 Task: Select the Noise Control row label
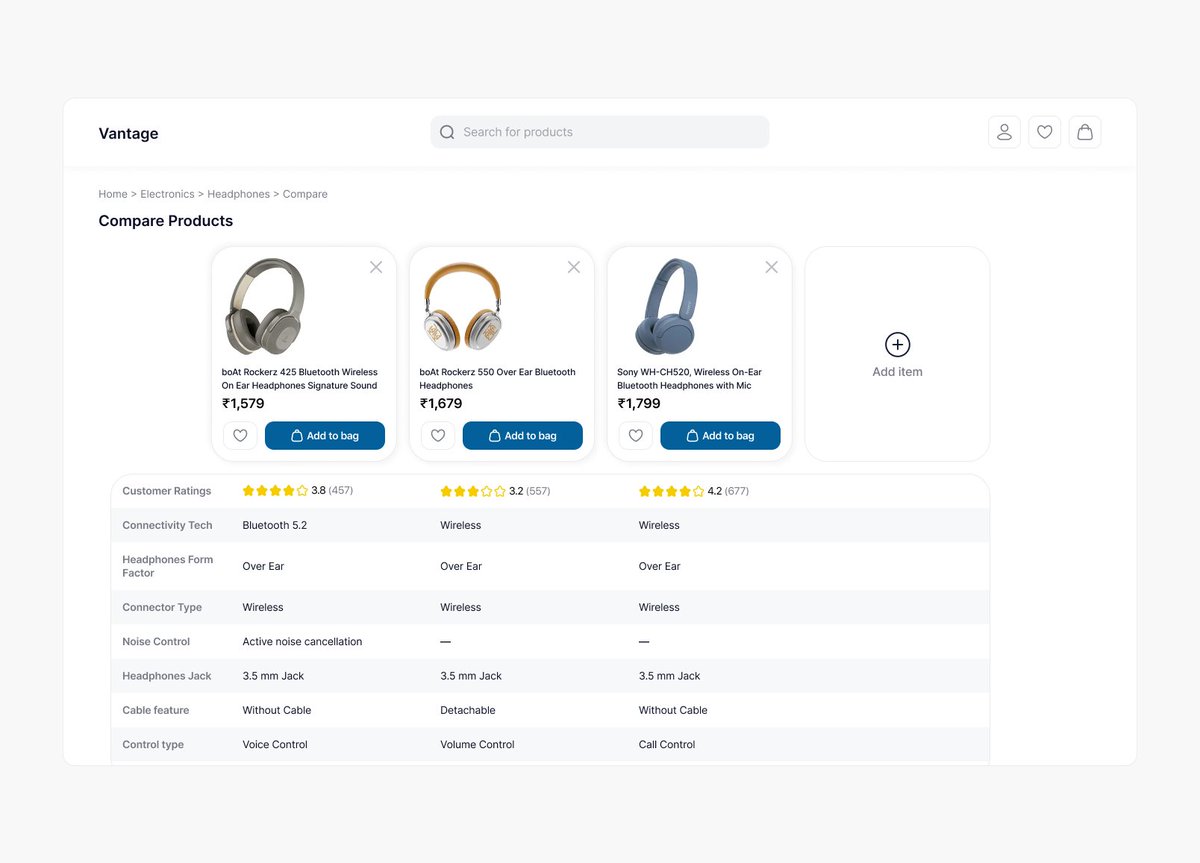click(156, 642)
